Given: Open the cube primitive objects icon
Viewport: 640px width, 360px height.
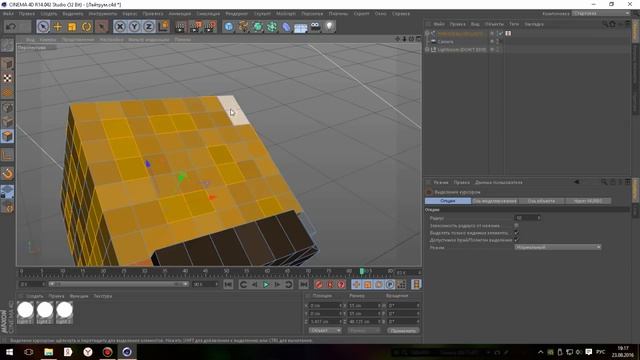Looking at the screenshot, I should coord(229,27).
